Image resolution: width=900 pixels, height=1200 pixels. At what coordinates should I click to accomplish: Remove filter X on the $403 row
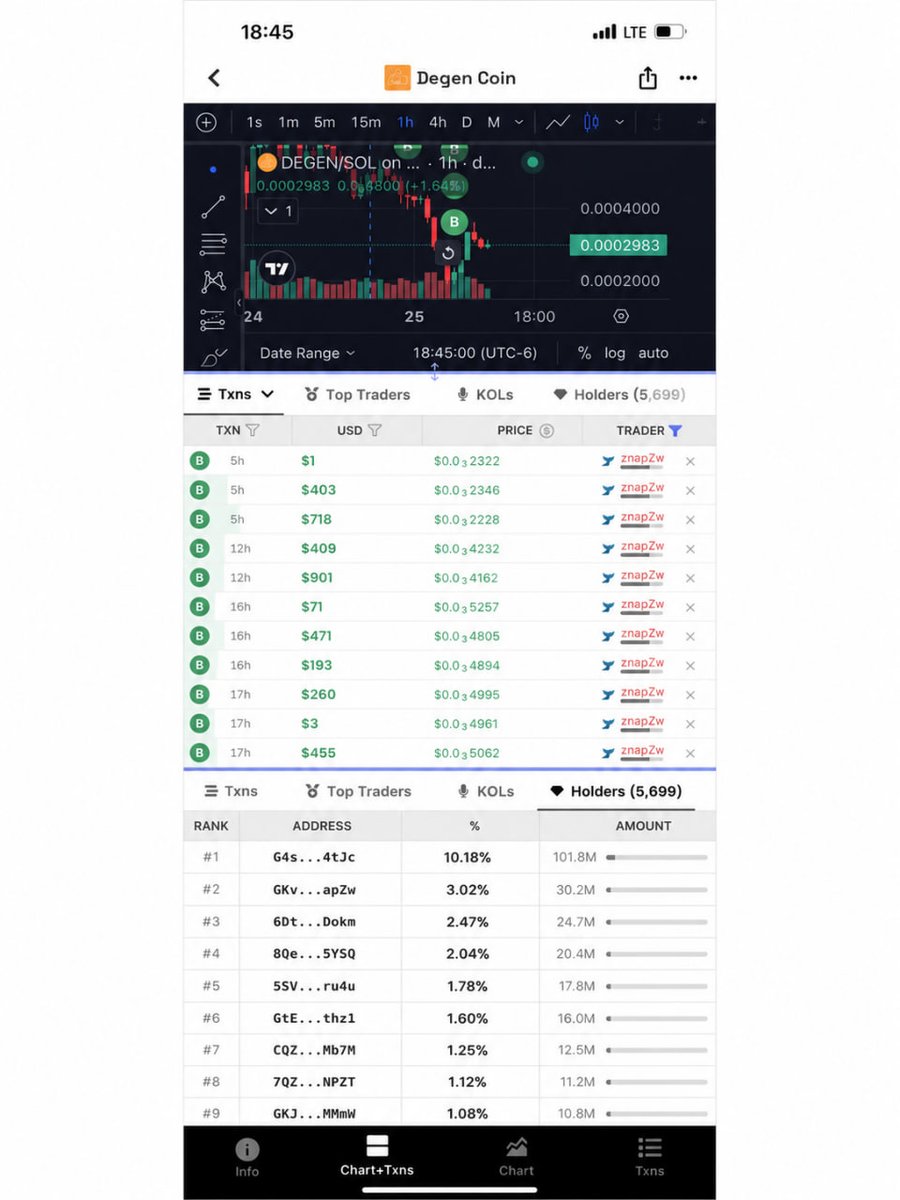coord(690,490)
